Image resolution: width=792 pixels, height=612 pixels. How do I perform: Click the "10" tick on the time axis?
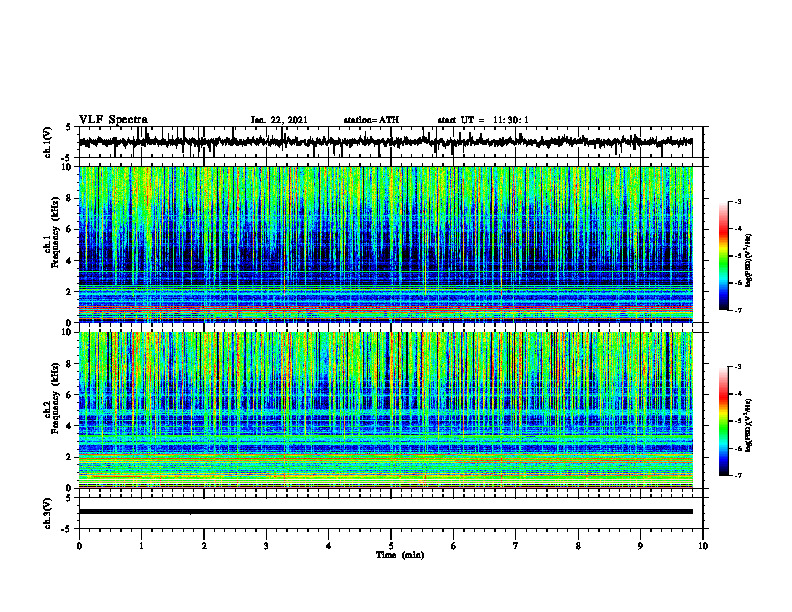[703, 546]
